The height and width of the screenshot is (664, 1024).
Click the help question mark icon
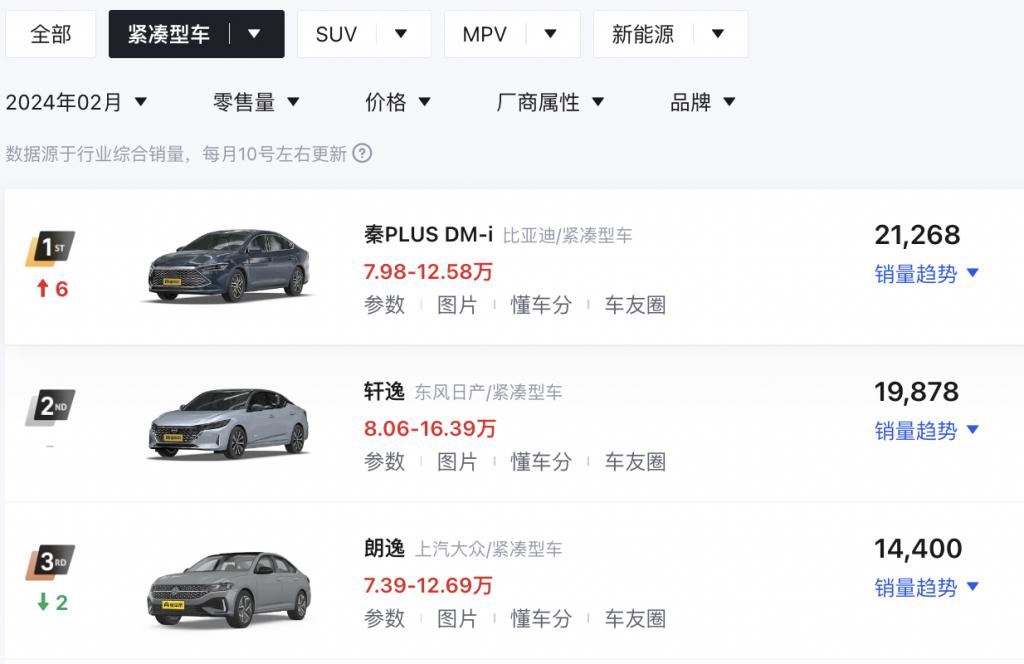tap(362, 154)
